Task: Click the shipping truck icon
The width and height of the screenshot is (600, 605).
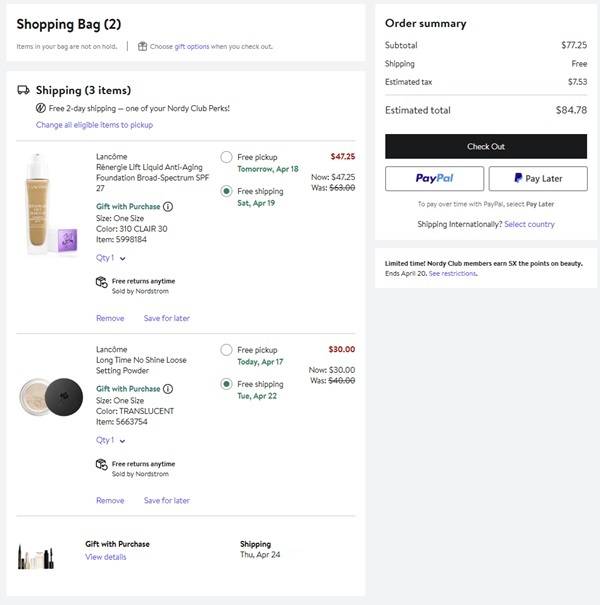Action: [23, 90]
